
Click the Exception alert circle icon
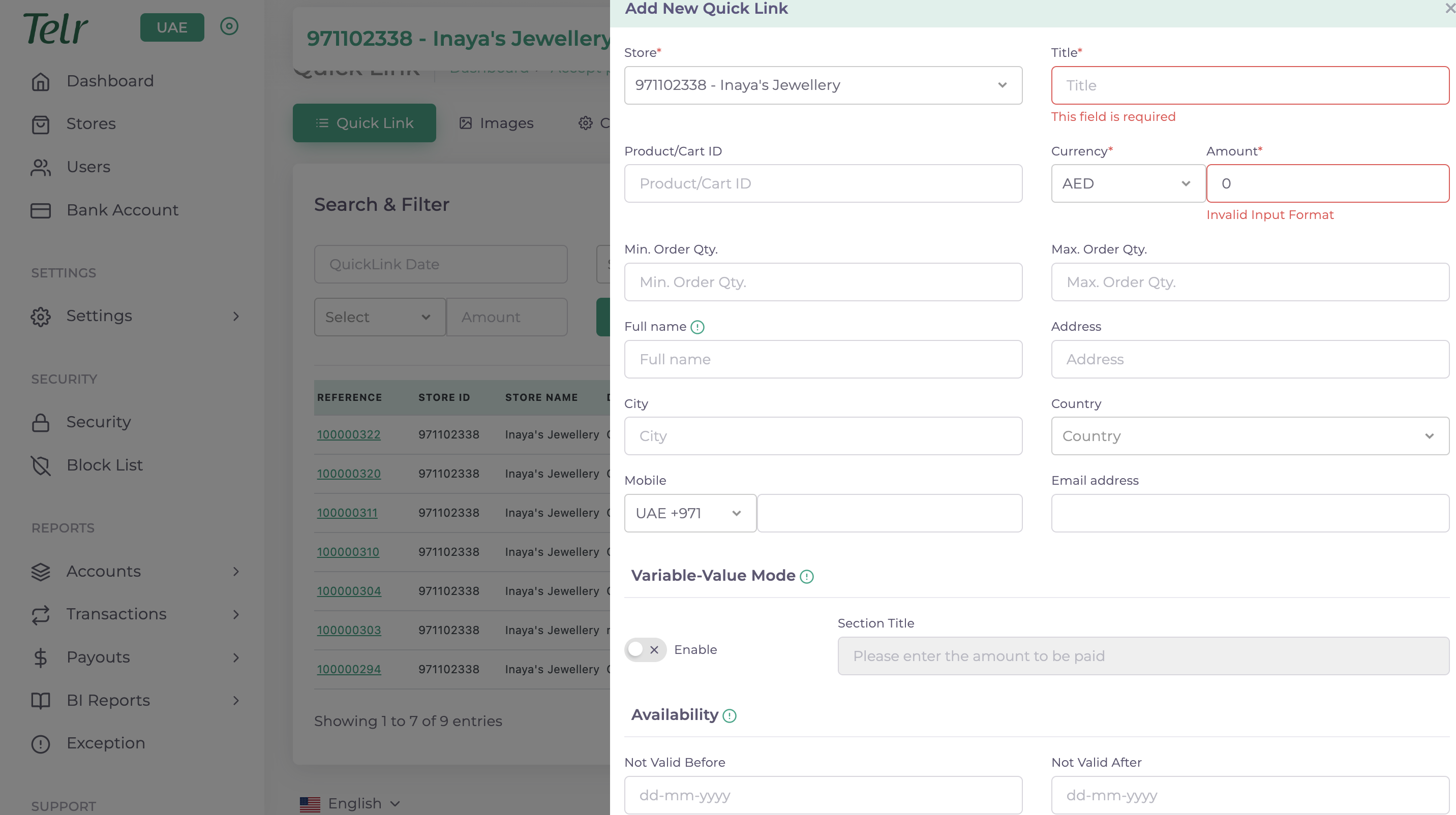41,744
